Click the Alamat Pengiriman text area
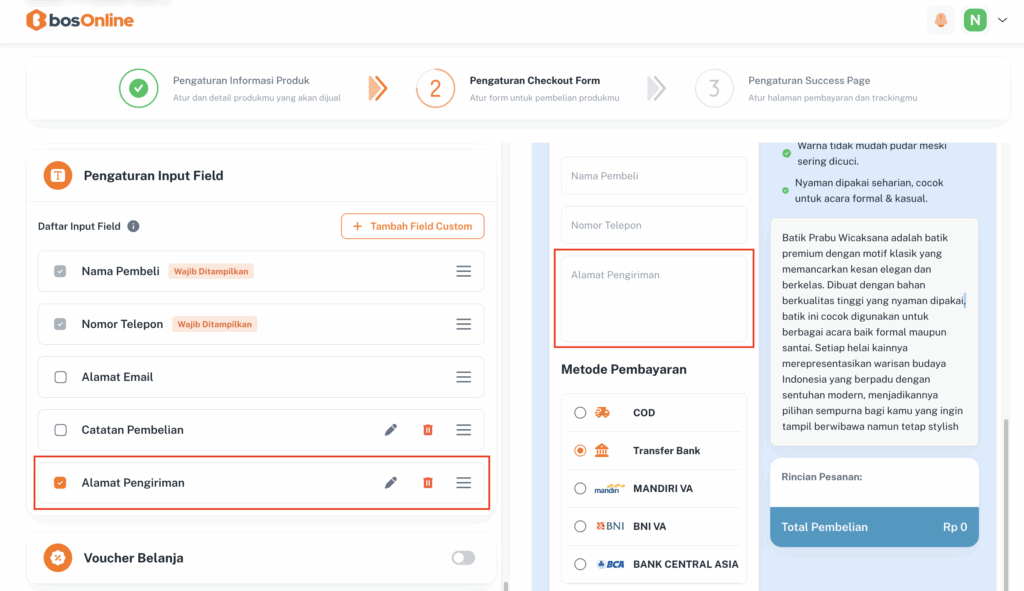Viewport: 1024px width, 591px height. click(653, 298)
